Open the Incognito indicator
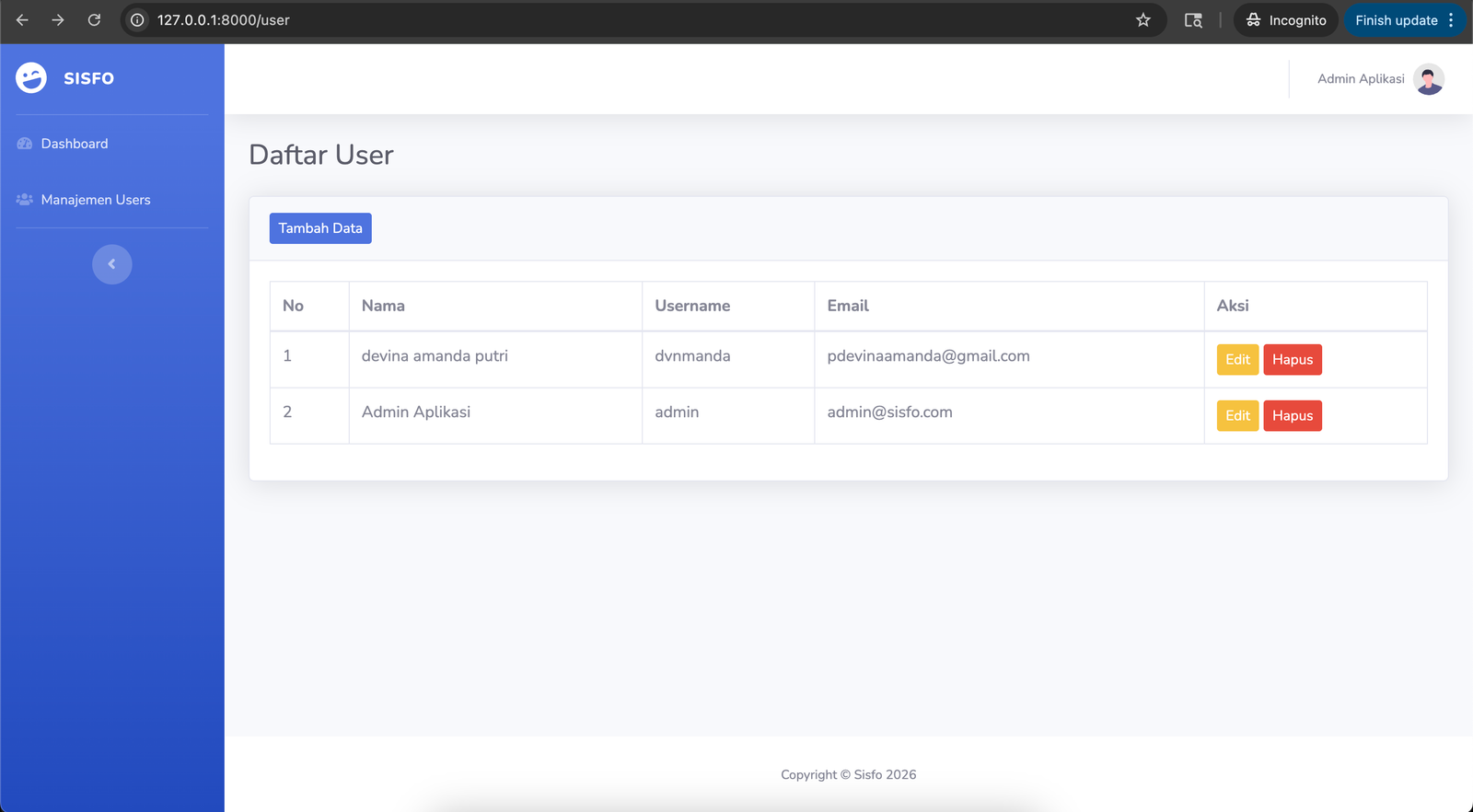The width and height of the screenshot is (1473, 812). pos(1286,20)
